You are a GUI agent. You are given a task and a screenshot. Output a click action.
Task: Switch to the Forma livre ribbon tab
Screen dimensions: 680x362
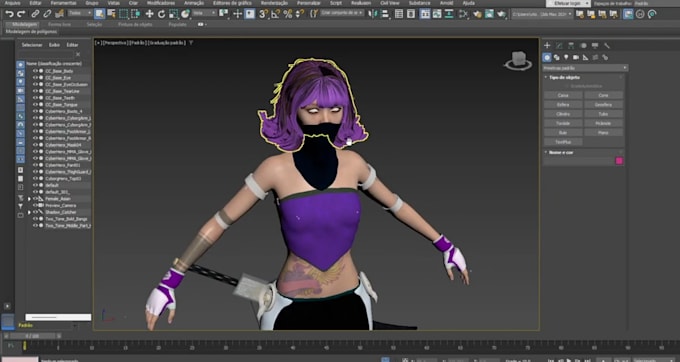pos(59,24)
